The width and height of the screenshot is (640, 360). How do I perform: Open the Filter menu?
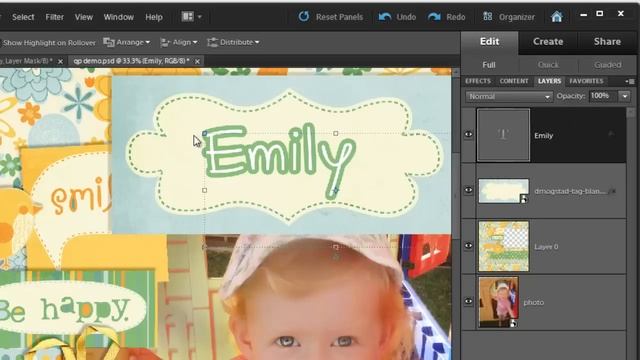click(54, 17)
